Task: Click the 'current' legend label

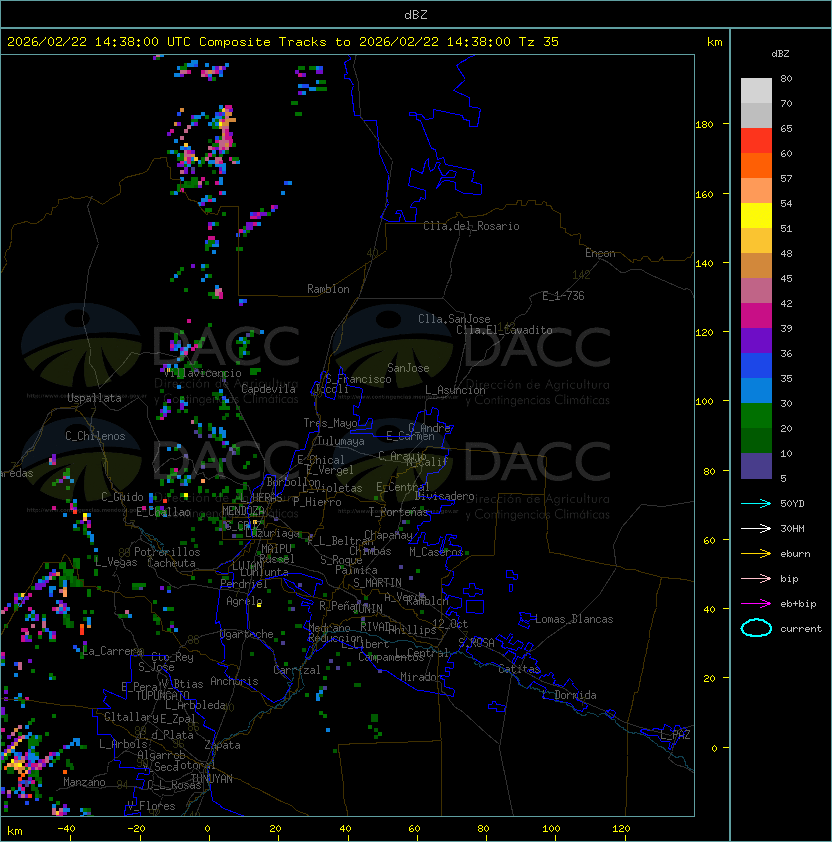Action: coord(801,628)
